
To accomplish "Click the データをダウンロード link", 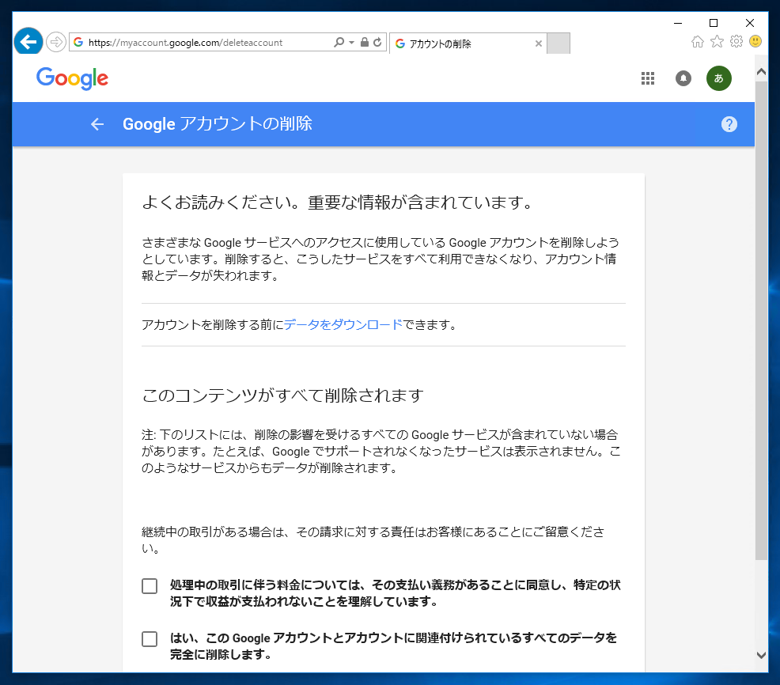I will pyautogui.click(x=343, y=325).
